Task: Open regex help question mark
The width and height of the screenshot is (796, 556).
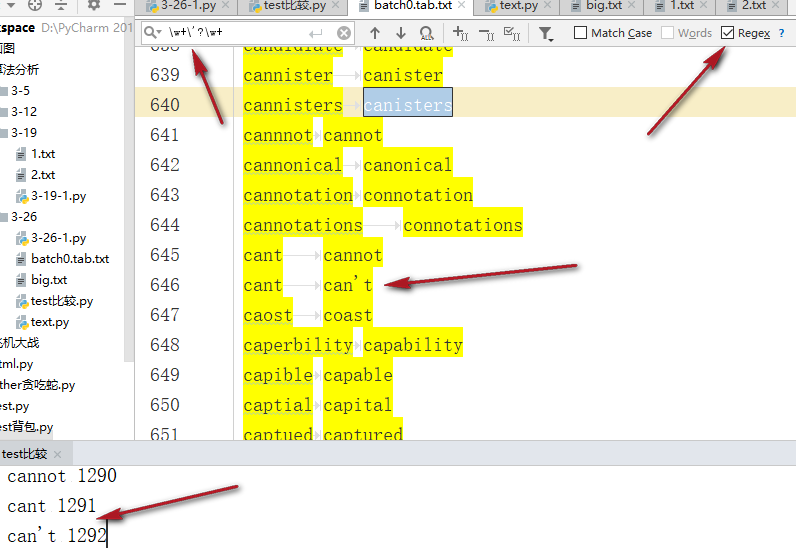Action: [x=781, y=34]
